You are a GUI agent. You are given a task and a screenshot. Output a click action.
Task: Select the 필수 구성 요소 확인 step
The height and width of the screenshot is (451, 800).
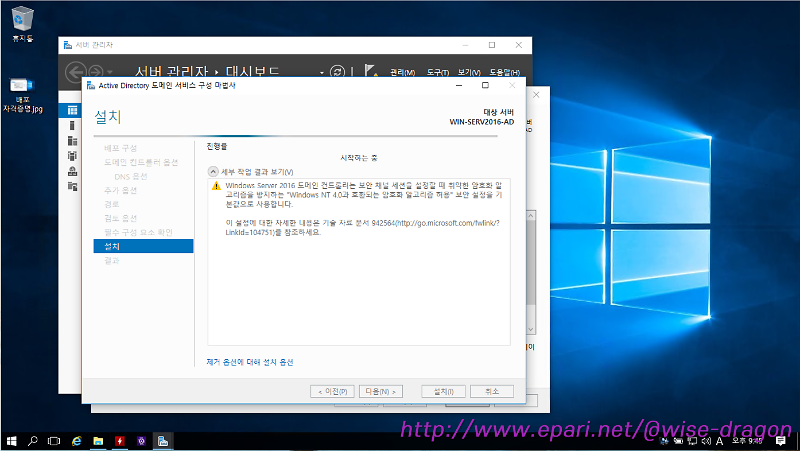(138, 233)
